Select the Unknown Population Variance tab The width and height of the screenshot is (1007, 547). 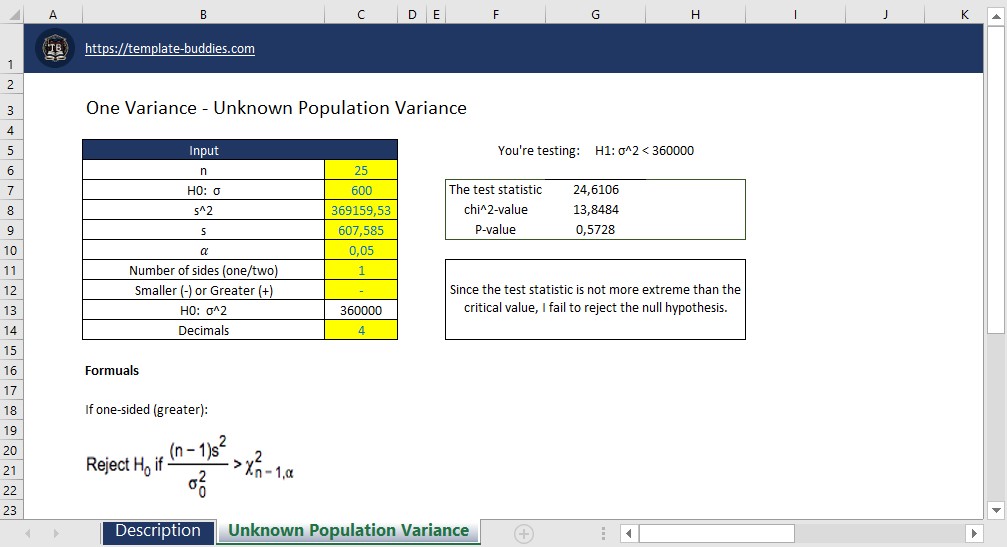click(348, 531)
